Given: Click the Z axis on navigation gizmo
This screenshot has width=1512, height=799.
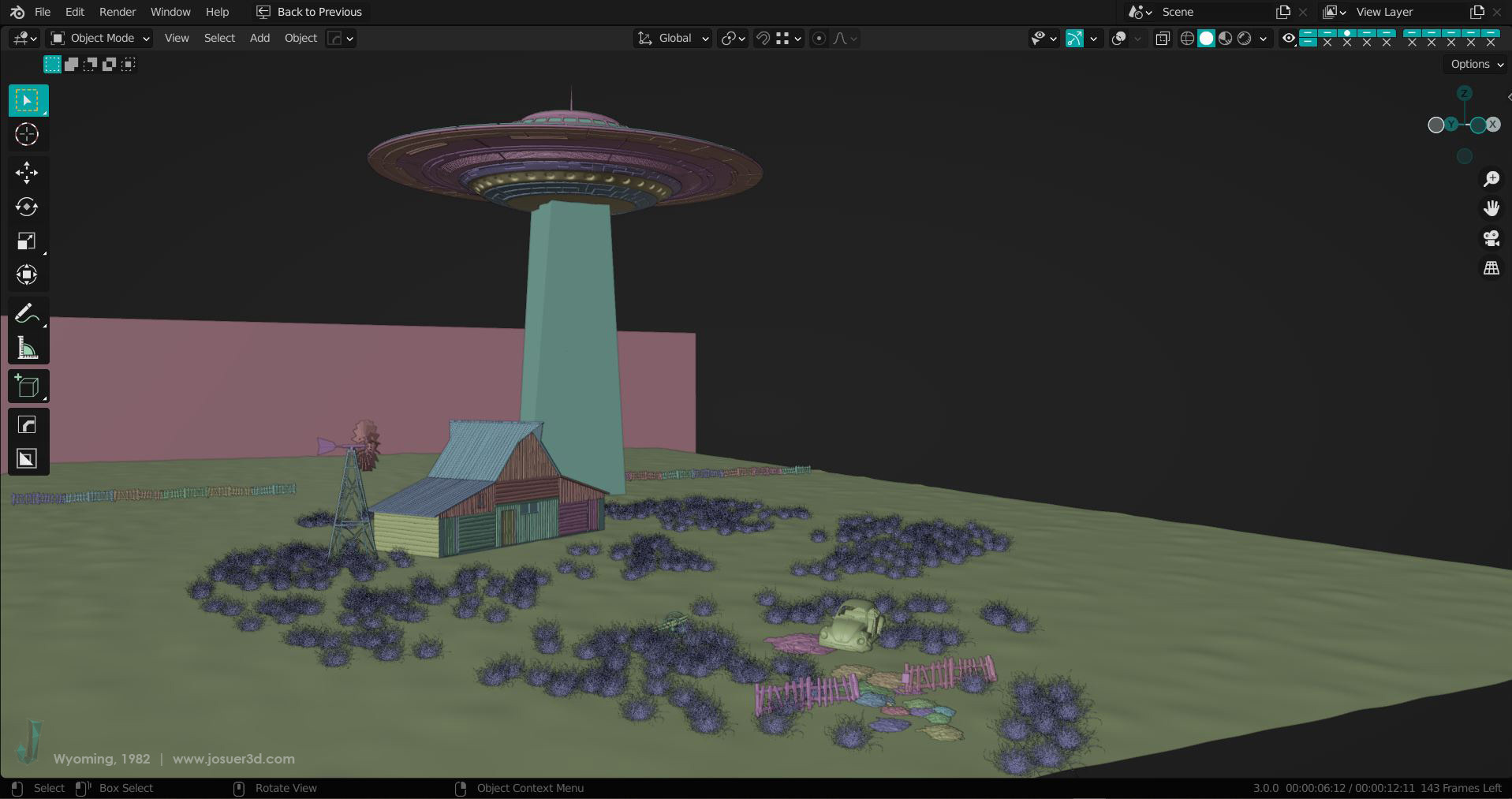Looking at the screenshot, I should tap(1465, 93).
